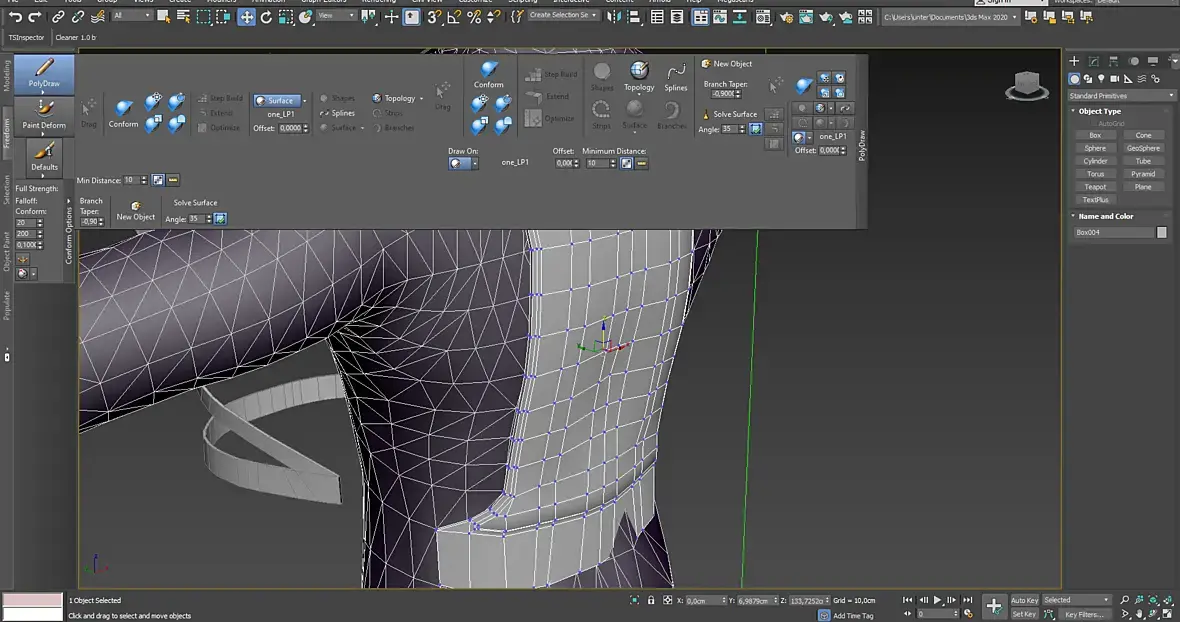Image resolution: width=1180 pixels, height=622 pixels.
Task: Click the Redo arrow in main toolbar
Action: tap(35, 17)
